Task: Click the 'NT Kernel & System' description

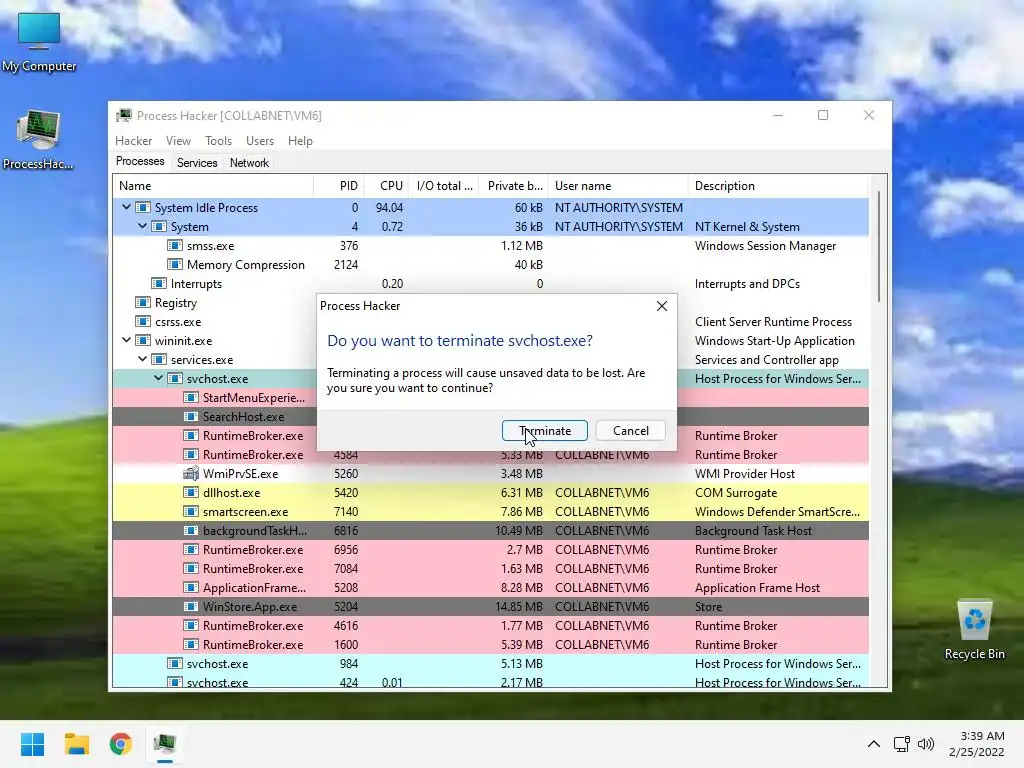Action: coord(747,227)
